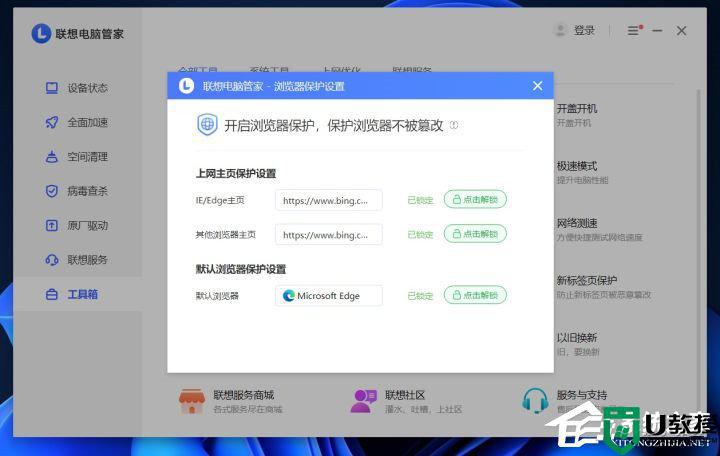Open the 以旧换新 tool

click(577, 338)
